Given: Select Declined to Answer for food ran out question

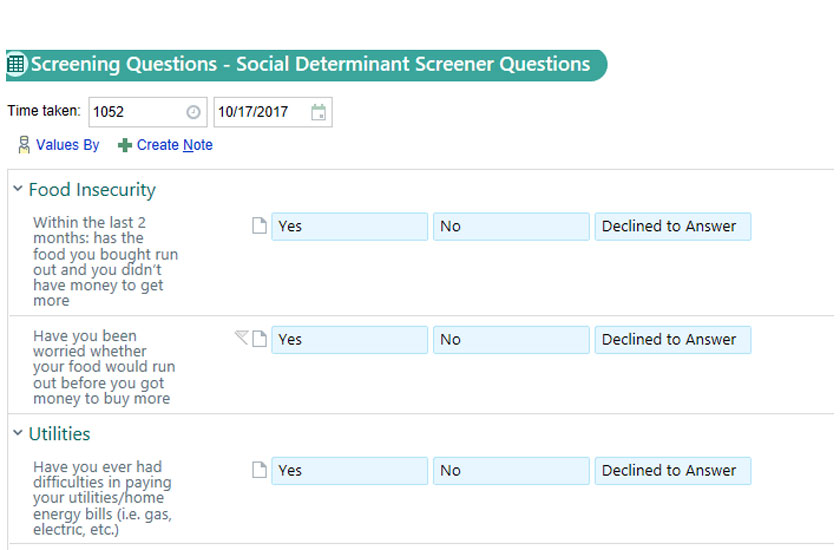Looking at the screenshot, I should [672, 226].
